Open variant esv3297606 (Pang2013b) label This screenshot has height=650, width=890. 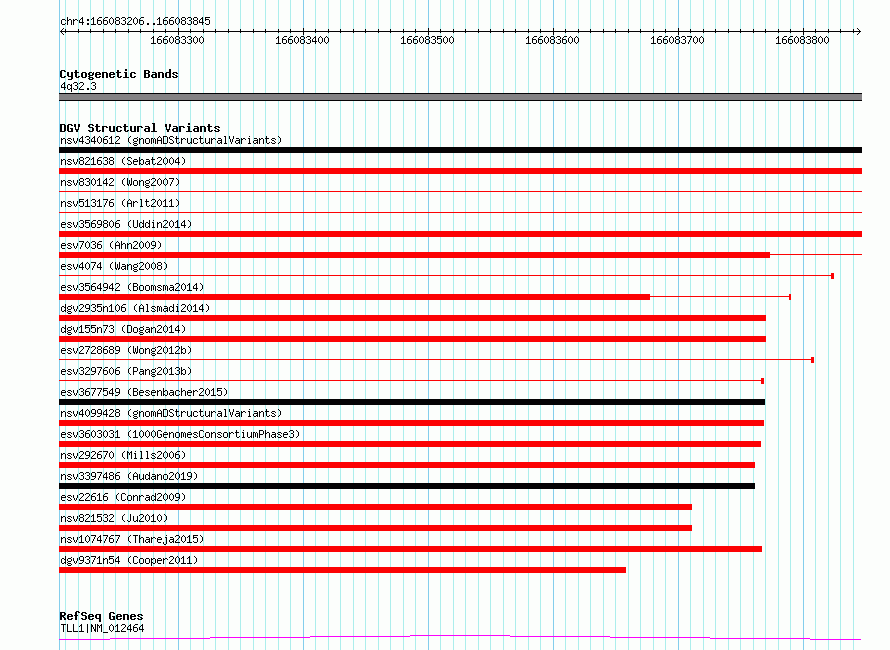126,371
